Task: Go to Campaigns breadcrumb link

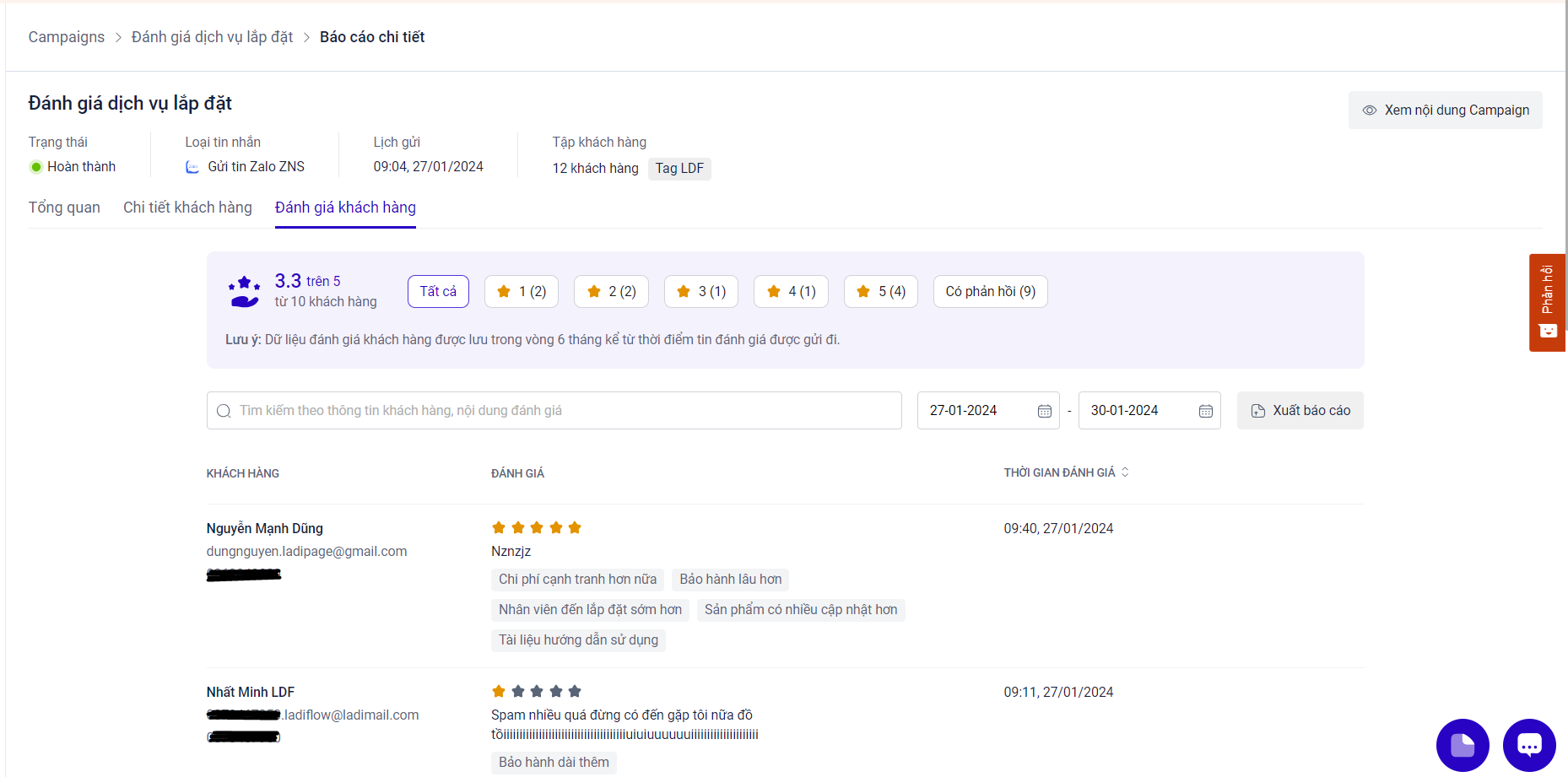Action: [x=67, y=37]
